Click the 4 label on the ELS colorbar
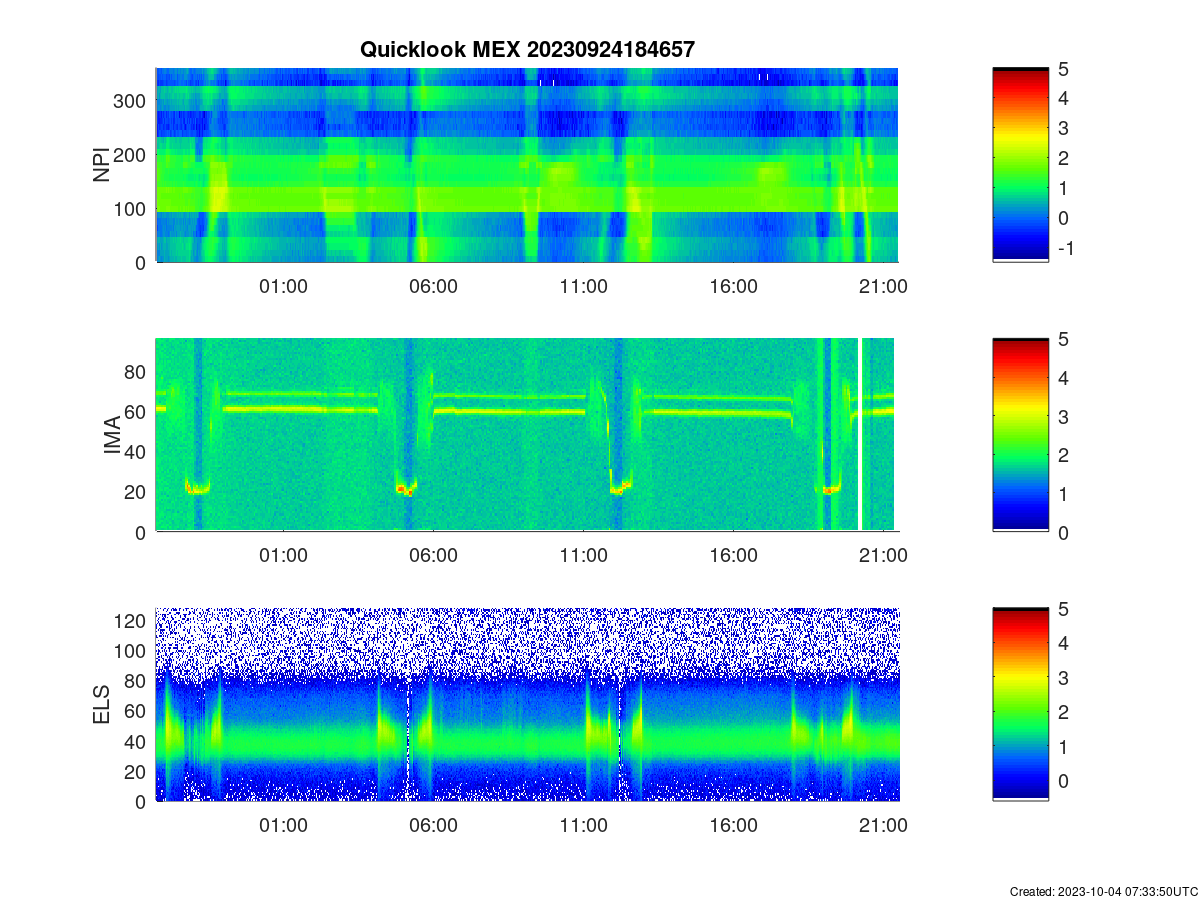Image resolution: width=1200 pixels, height=900 pixels. (x=1064, y=643)
